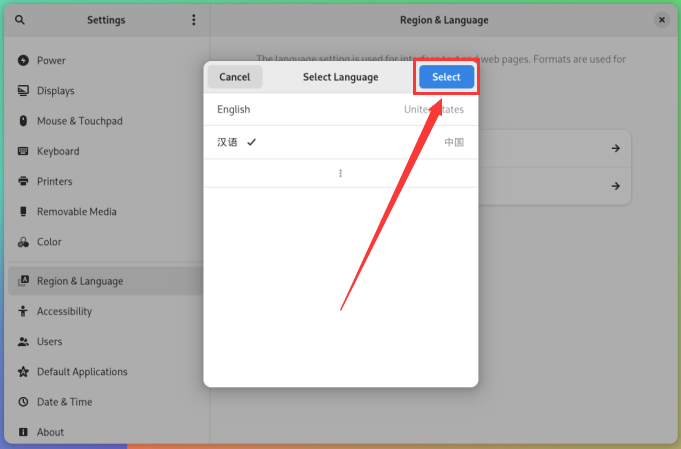Screen dimensions: 681x449
Task: Click the first right arrow in Region panel
Action: coord(616,148)
